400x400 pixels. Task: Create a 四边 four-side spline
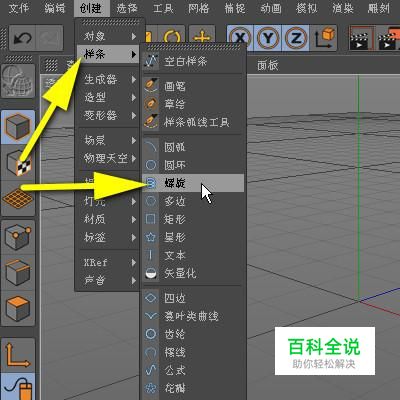tap(193, 298)
